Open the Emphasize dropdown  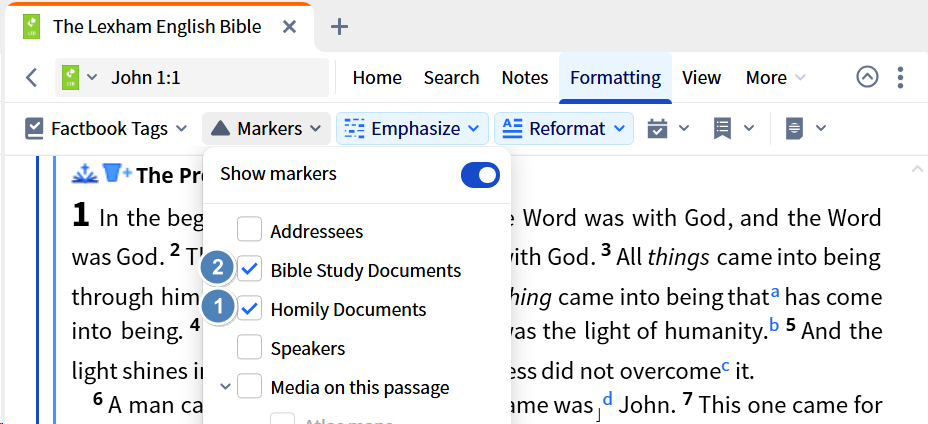412,129
